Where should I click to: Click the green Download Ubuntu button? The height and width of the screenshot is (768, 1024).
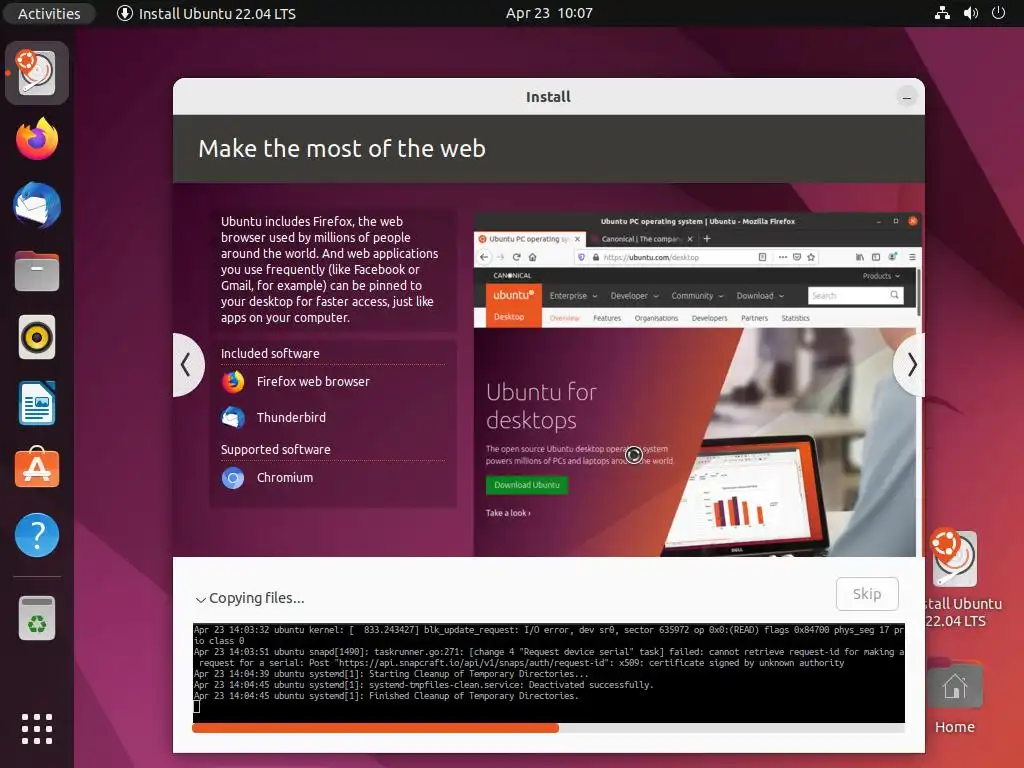pyautogui.click(x=526, y=485)
